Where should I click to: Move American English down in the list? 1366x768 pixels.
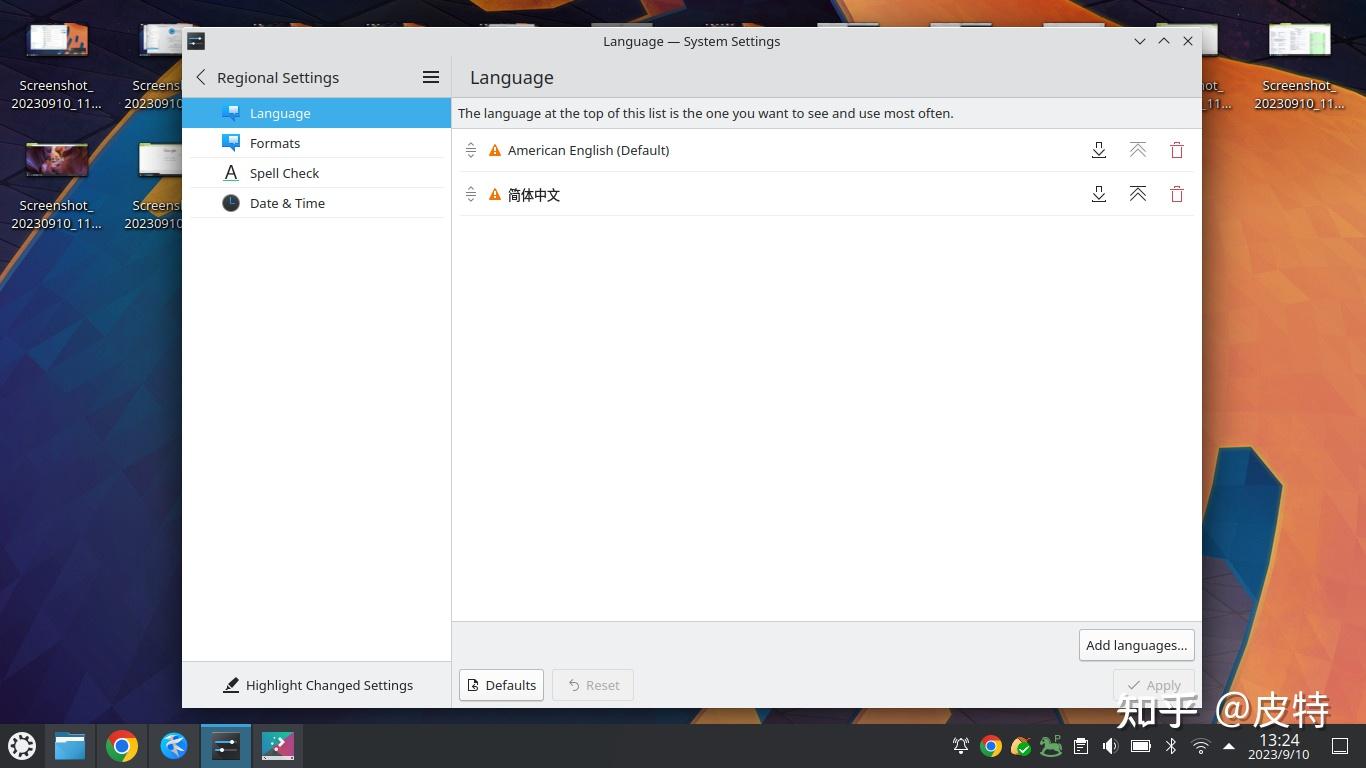point(1099,149)
